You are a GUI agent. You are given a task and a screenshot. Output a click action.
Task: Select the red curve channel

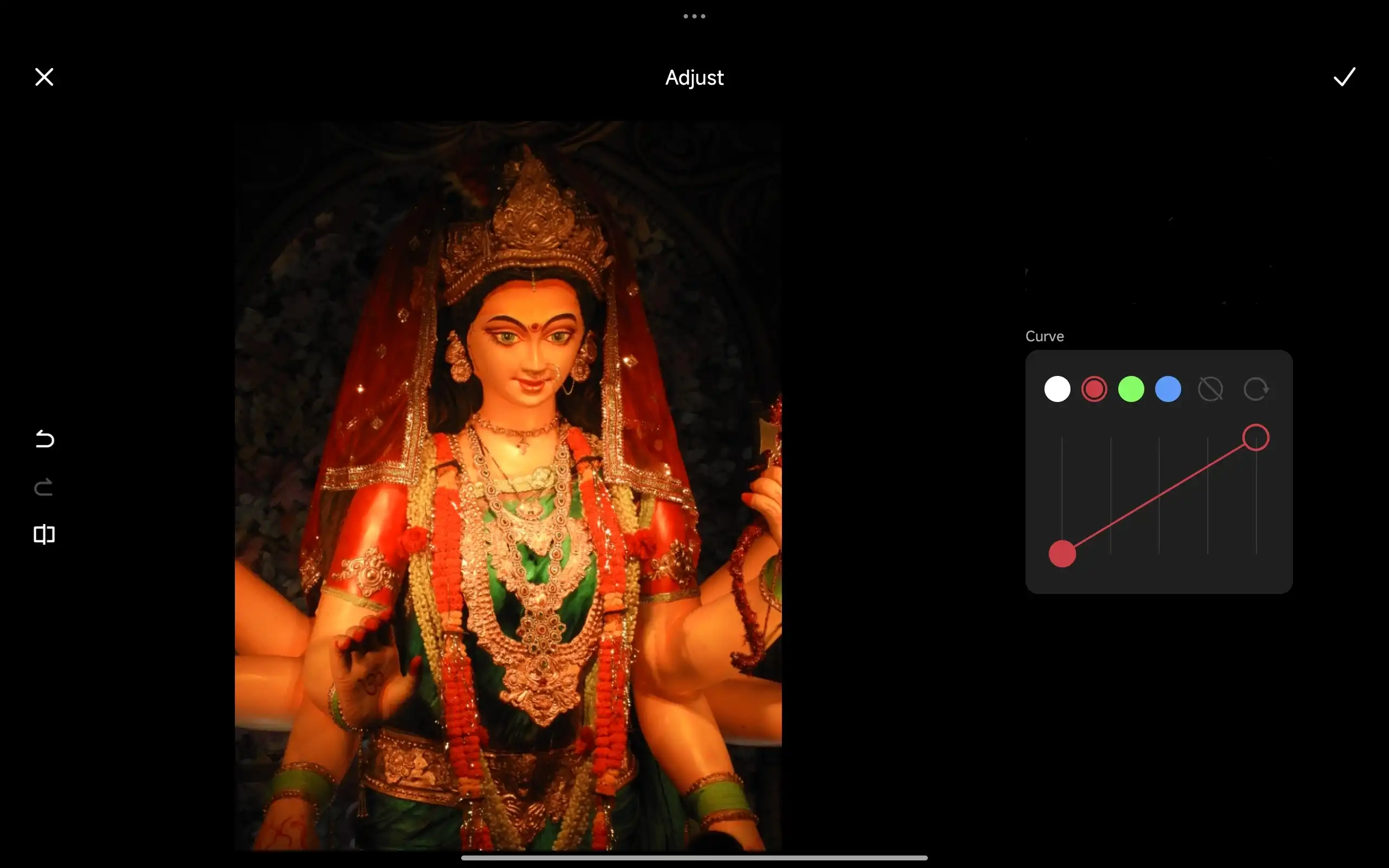1094,389
